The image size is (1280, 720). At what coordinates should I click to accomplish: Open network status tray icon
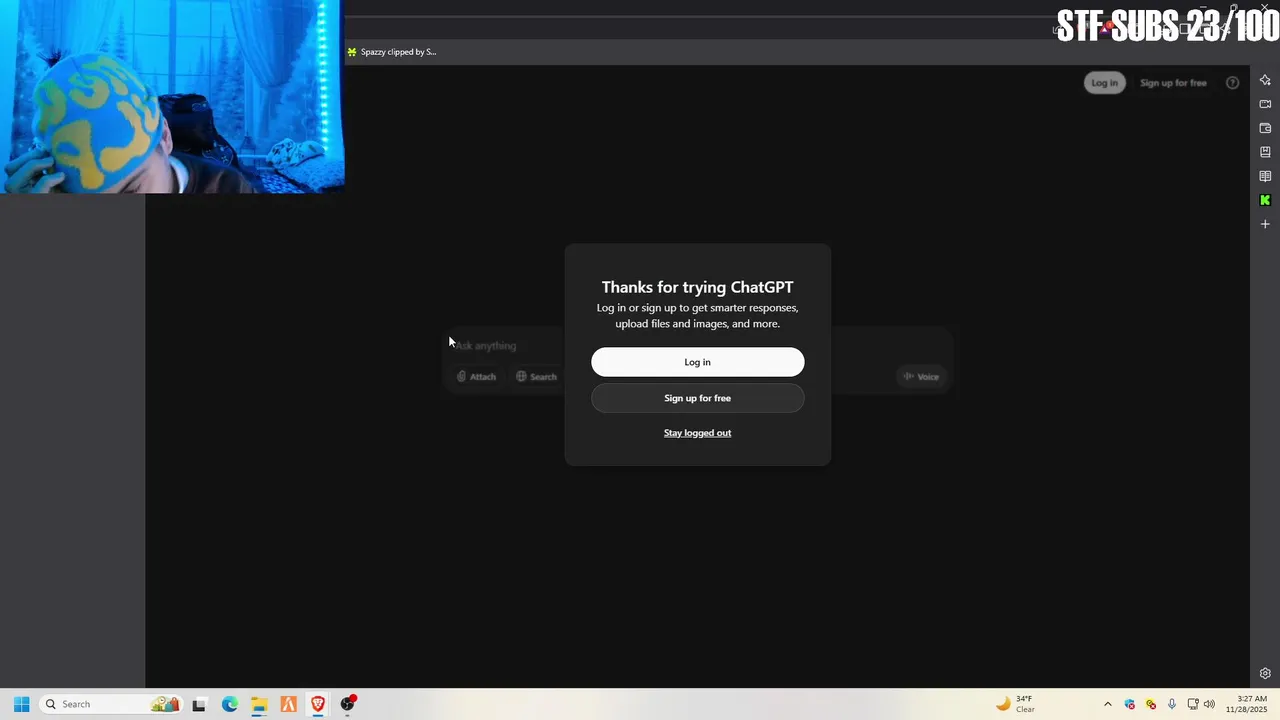(1193, 704)
